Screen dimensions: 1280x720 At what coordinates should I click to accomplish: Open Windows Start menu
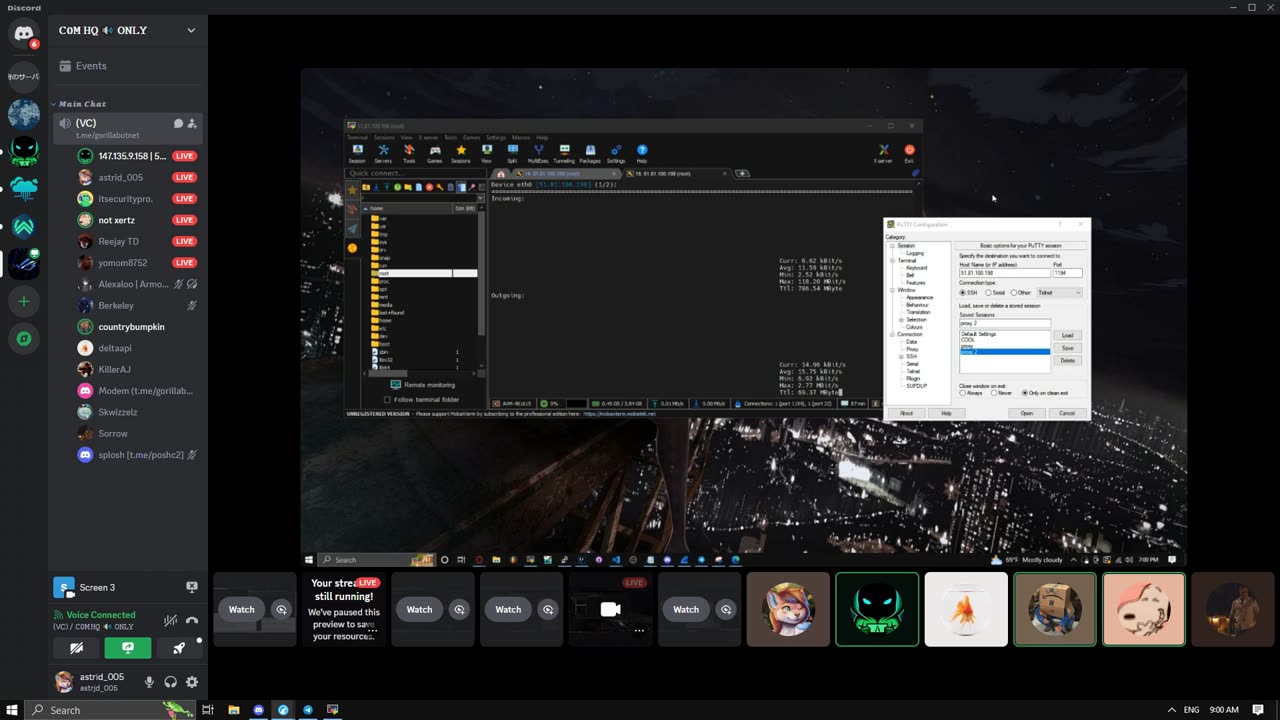pos(12,710)
